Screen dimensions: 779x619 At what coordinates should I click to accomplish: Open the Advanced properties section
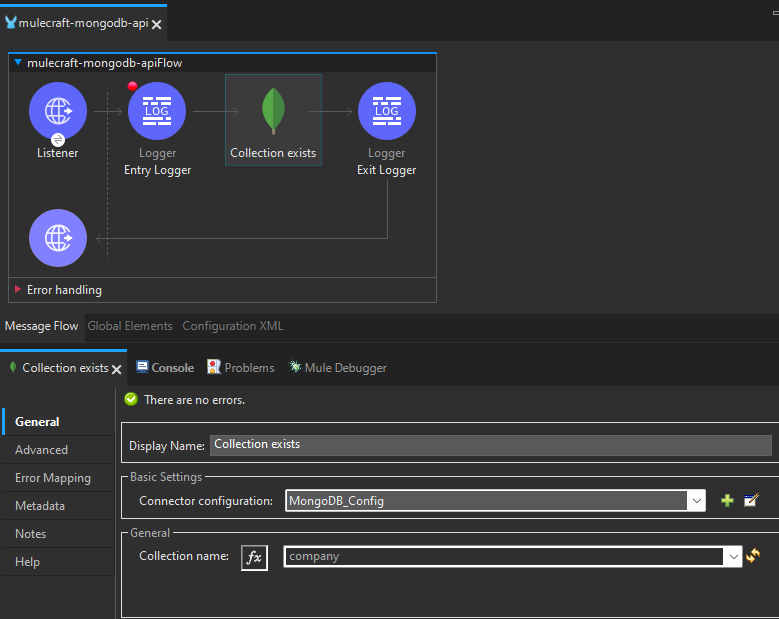pos(41,450)
